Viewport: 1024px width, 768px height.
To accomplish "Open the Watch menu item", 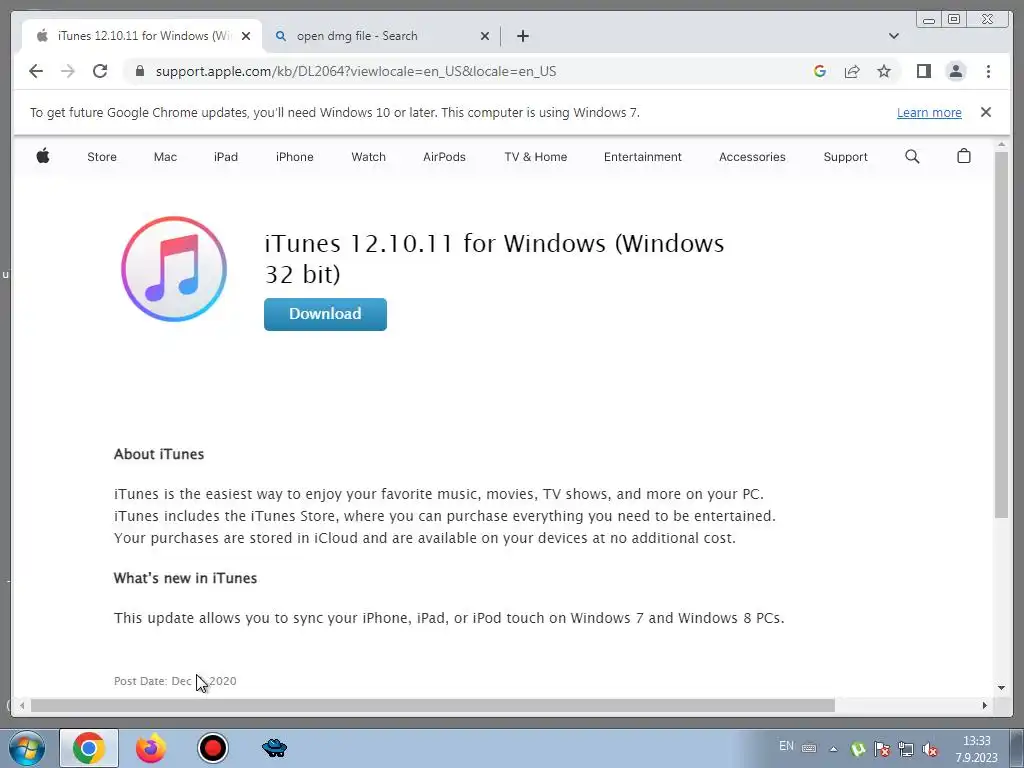I will point(368,157).
